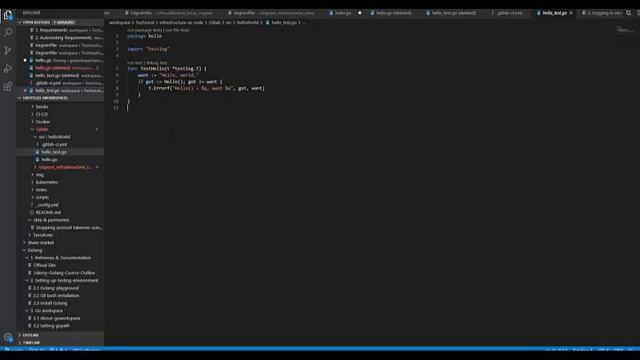
Task: Open Udemy-Golang Course Outline note
Action: click(x=64, y=273)
